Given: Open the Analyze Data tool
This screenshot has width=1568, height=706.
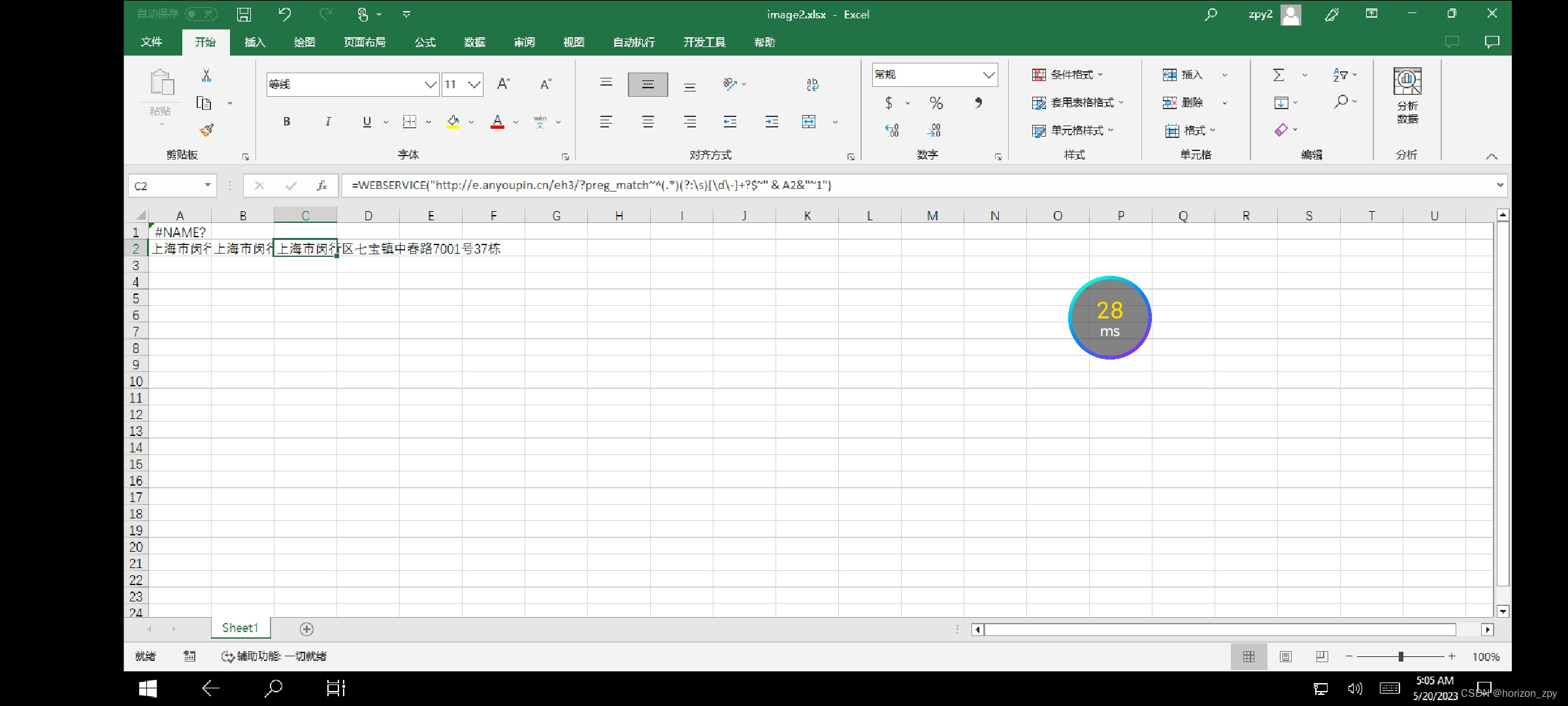Looking at the screenshot, I should (1407, 95).
